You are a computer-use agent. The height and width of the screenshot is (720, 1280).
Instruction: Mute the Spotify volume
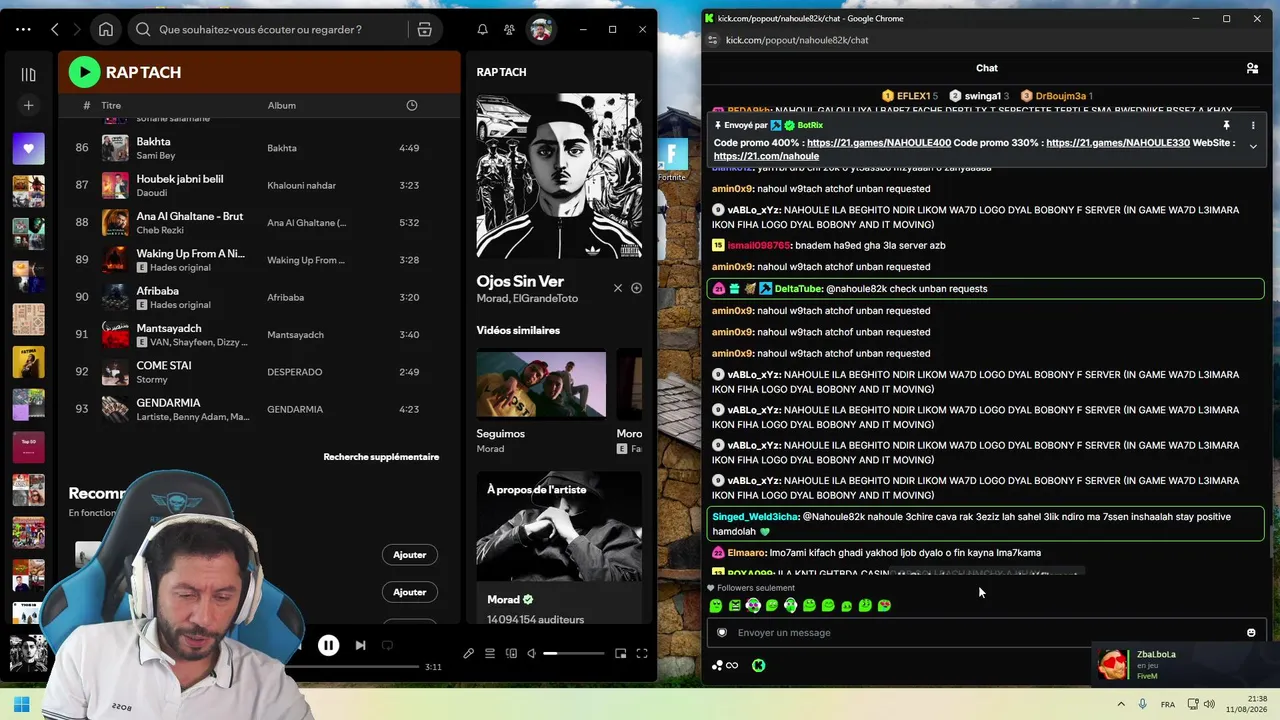532,653
